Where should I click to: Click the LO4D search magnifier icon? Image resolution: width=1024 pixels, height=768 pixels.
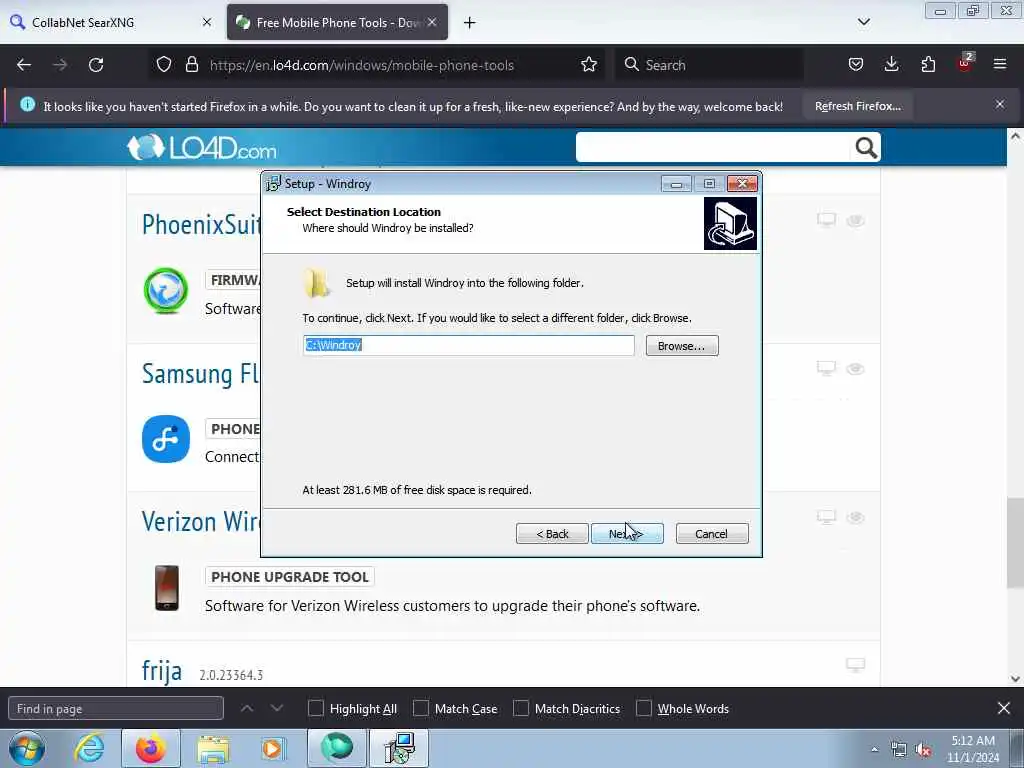pyautogui.click(x=866, y=148)
